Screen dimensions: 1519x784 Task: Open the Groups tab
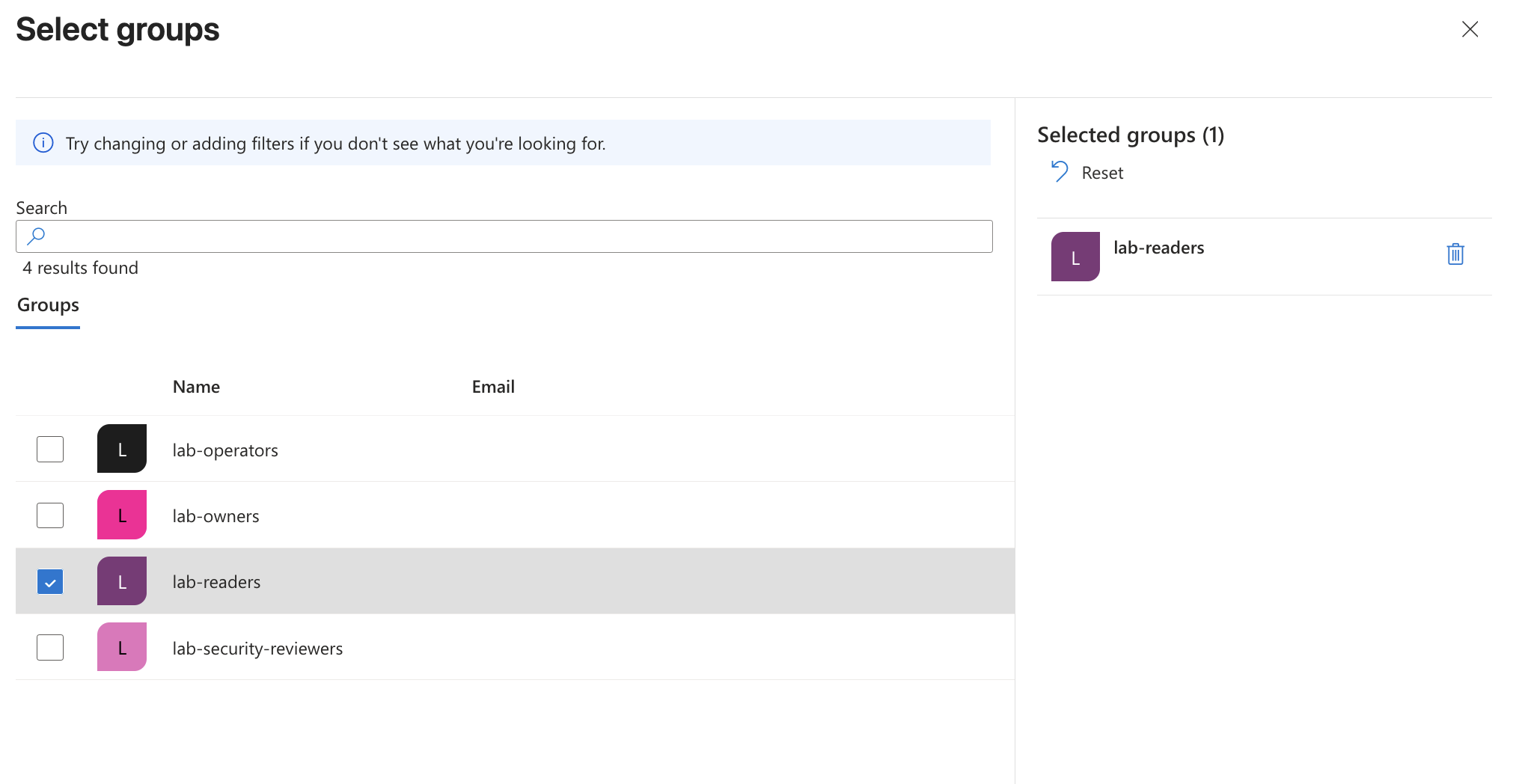(x=48, y=305)
